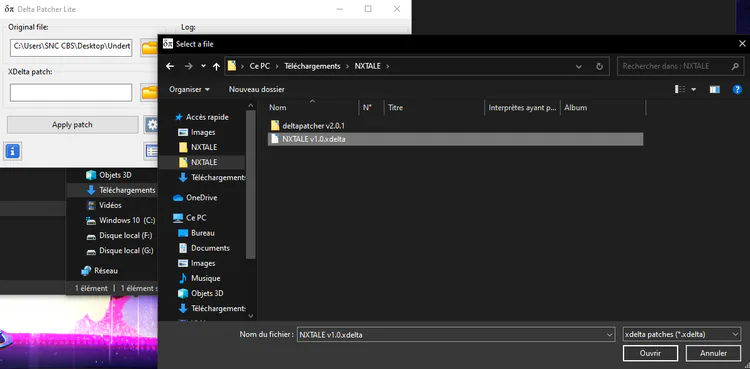This screenshot has height=369, width=750.
Task: Click Ce PC breadcrumb in address bar
Action: pyautogui.click(x=259, y=67)
